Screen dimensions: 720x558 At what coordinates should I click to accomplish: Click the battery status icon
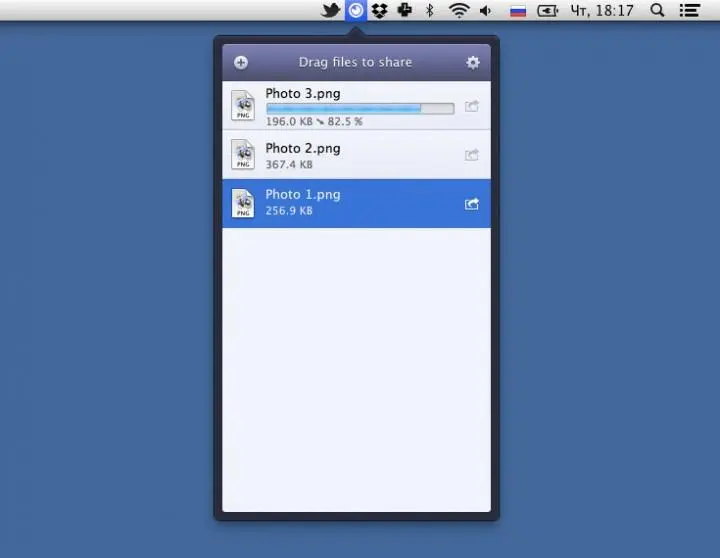click(548, 11)
